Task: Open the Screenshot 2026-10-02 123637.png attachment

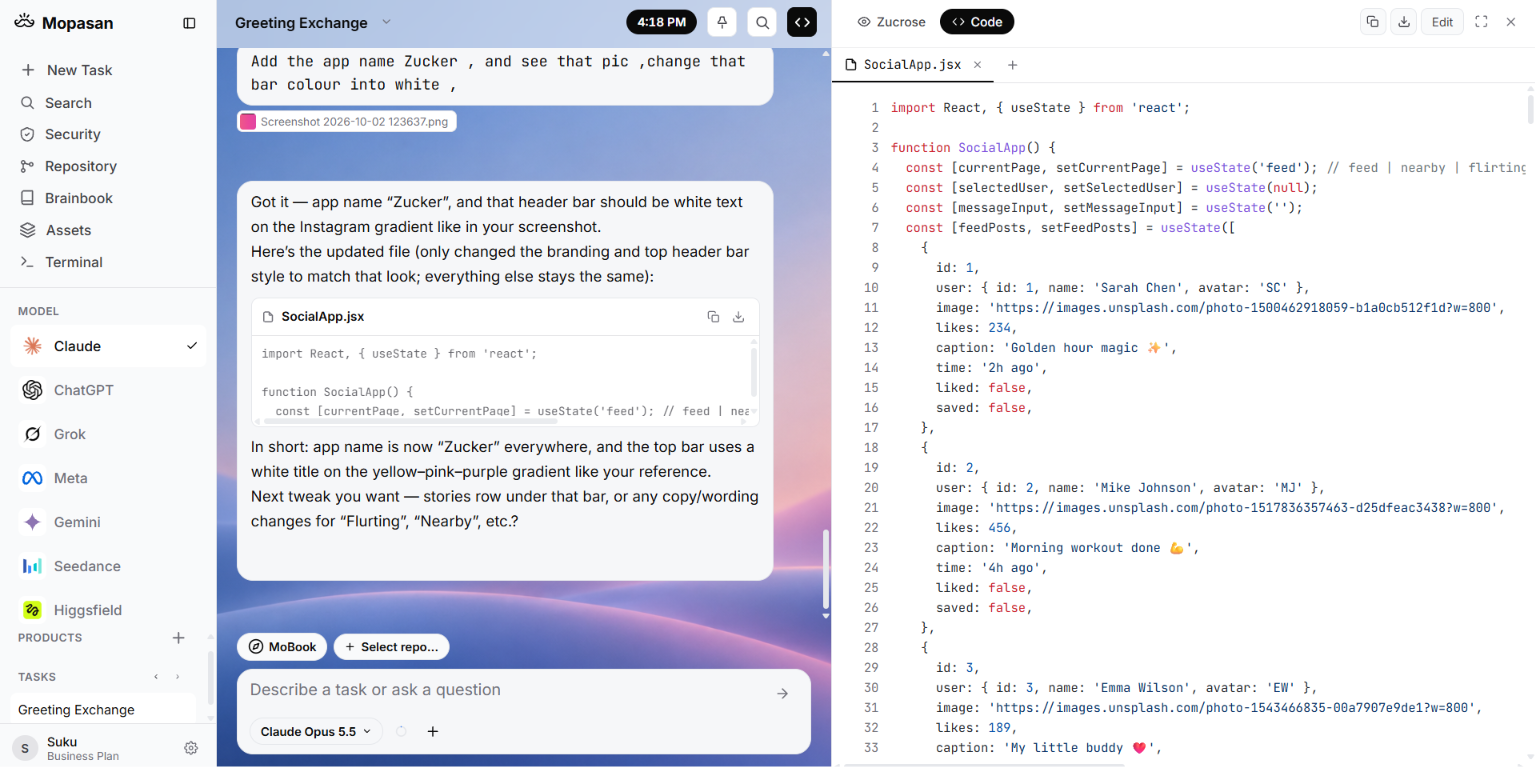Action: (347, 121)
